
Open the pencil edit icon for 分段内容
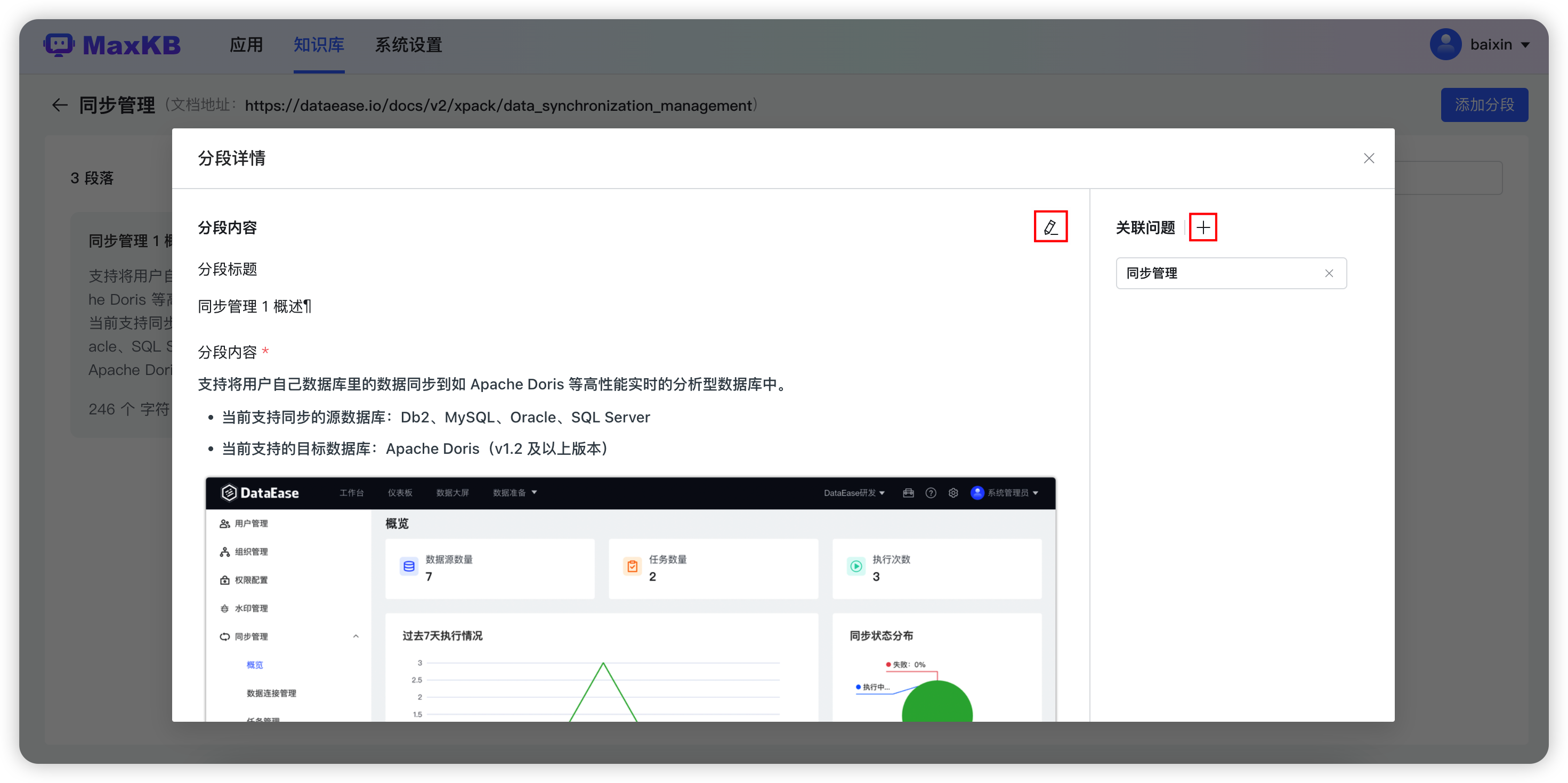(x=1050, y=226)
